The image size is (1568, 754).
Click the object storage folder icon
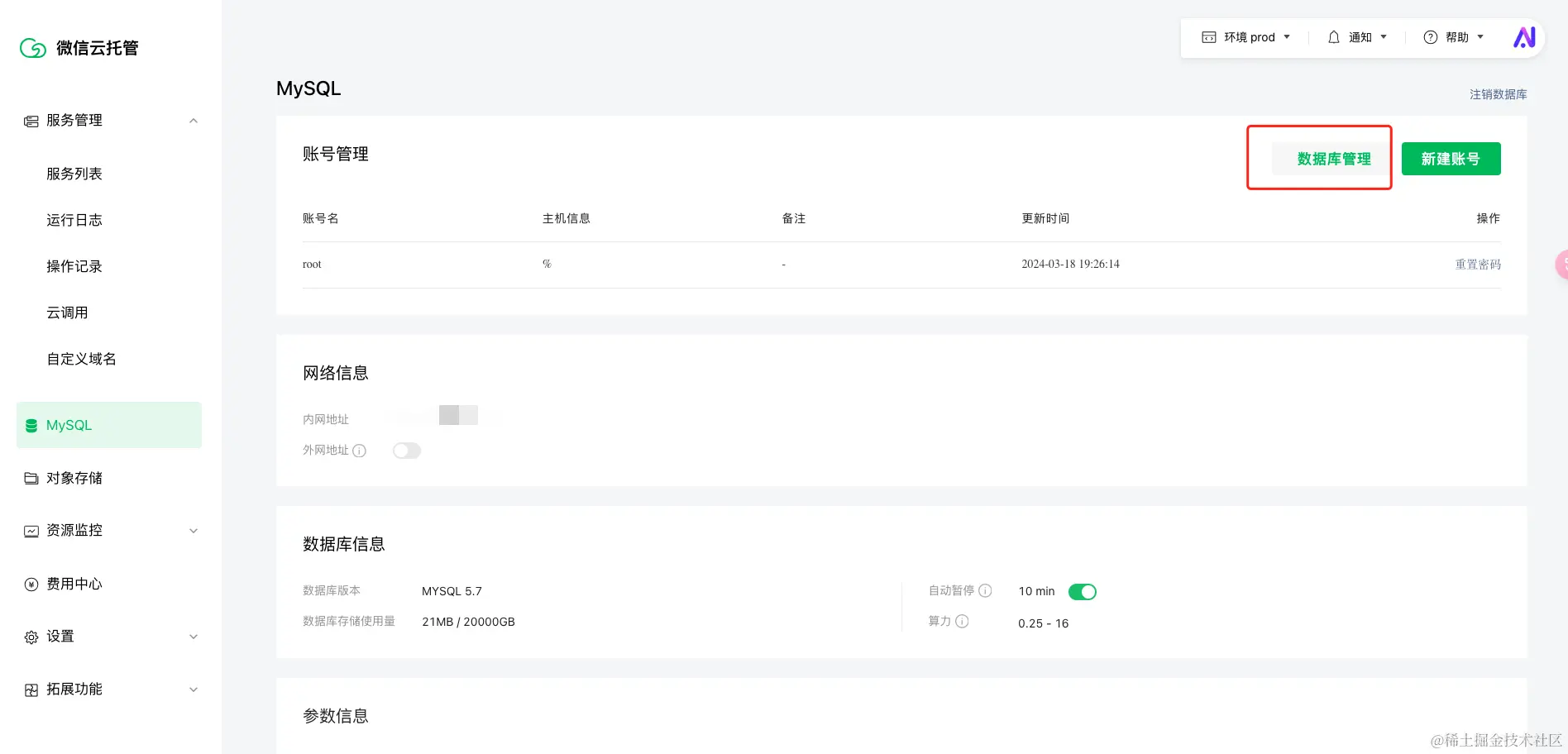31,479
